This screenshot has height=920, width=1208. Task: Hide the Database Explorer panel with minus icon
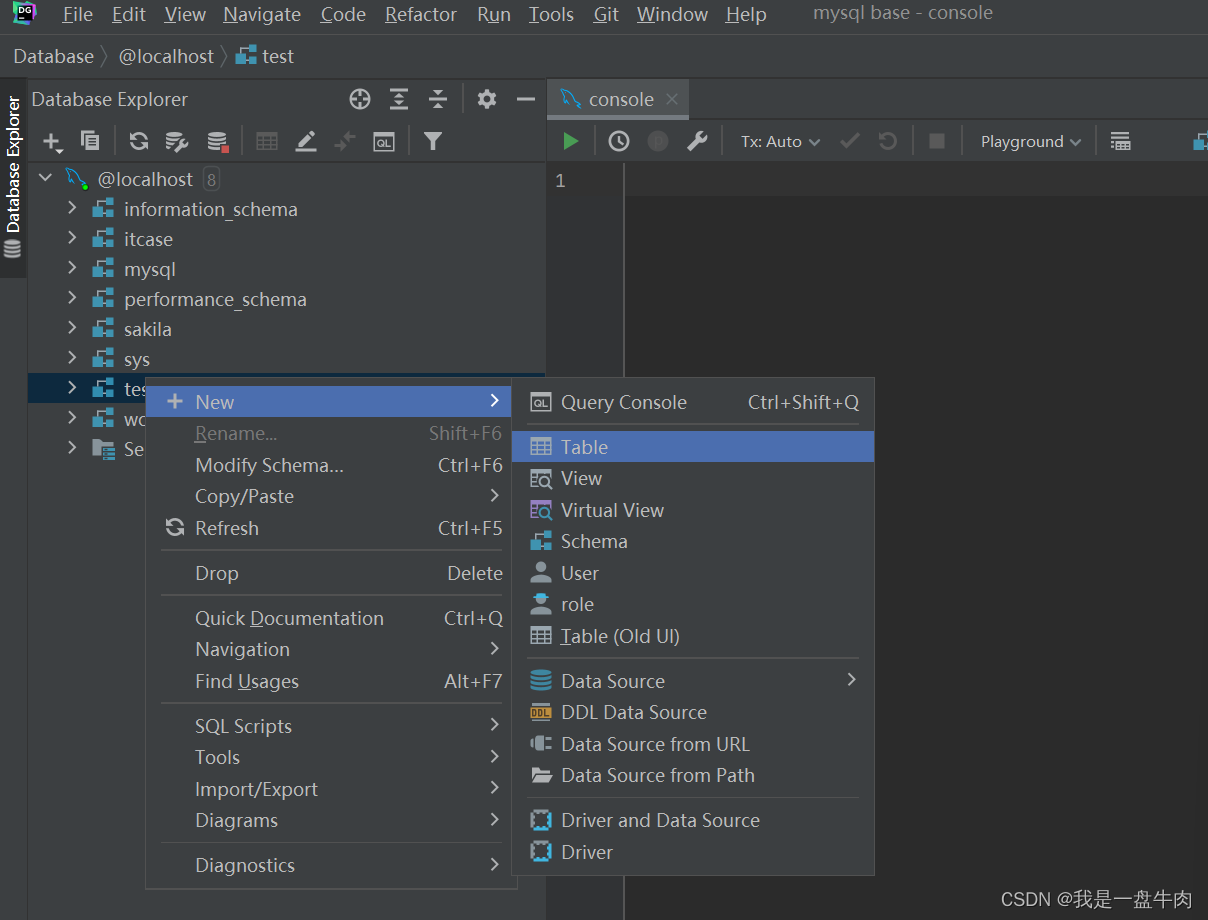[x=526, y=99]
